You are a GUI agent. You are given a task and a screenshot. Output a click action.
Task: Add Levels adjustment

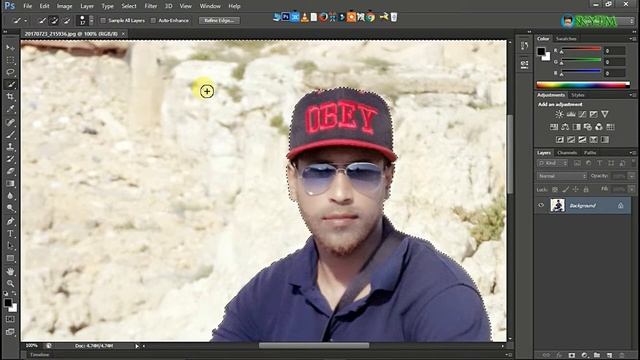(x=571, y=114)
